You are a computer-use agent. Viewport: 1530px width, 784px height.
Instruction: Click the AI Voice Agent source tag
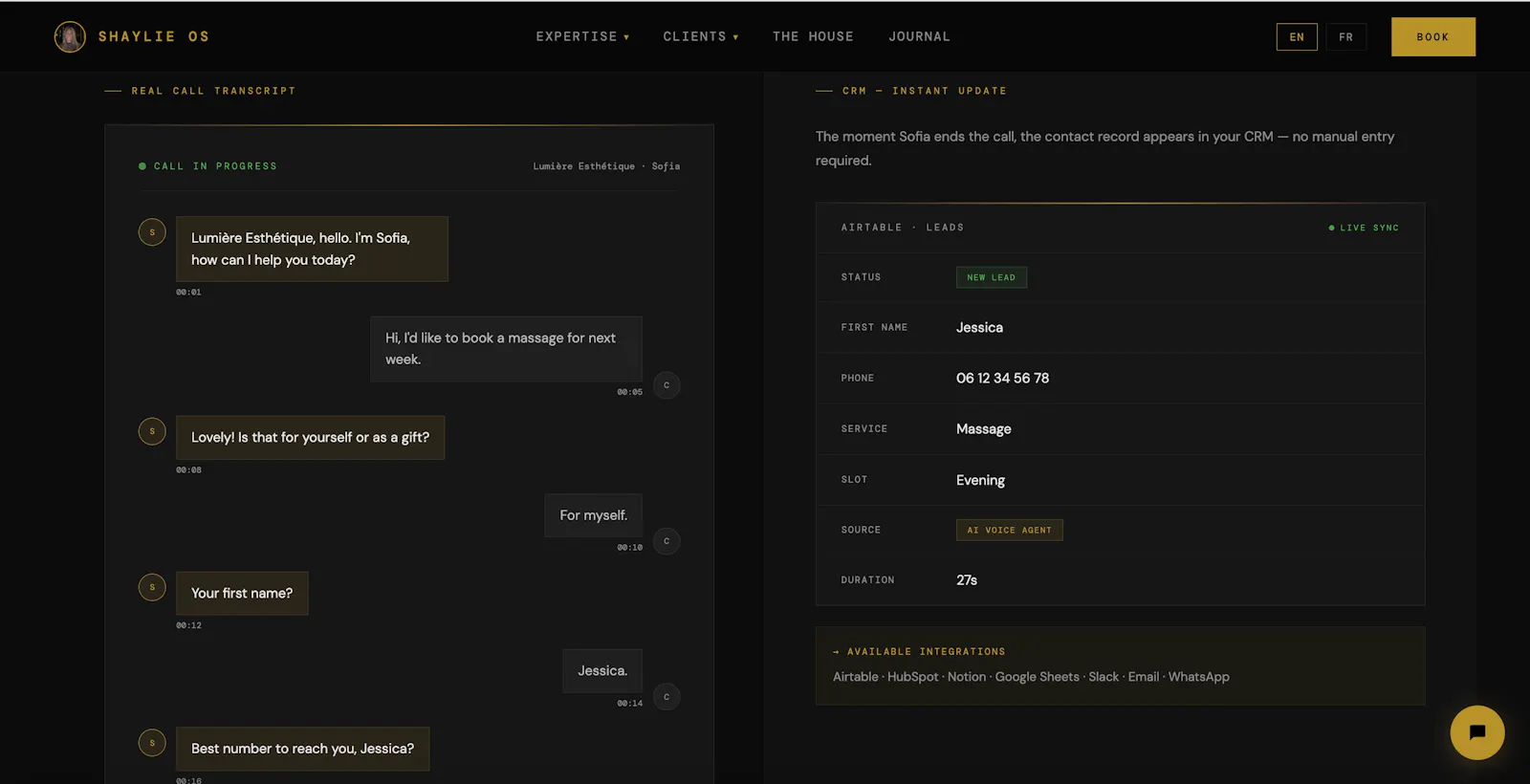click(1010, 530)
